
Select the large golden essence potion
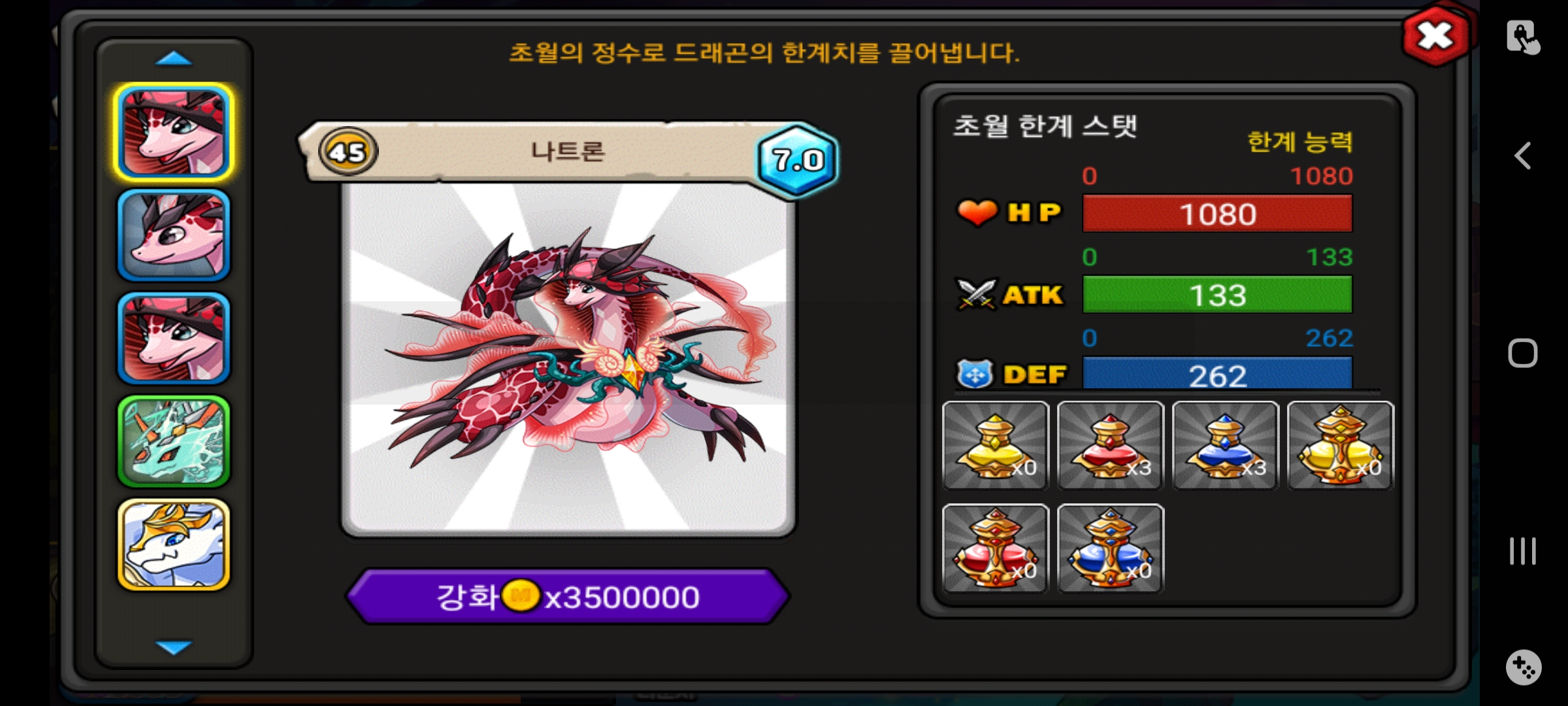1340,445
